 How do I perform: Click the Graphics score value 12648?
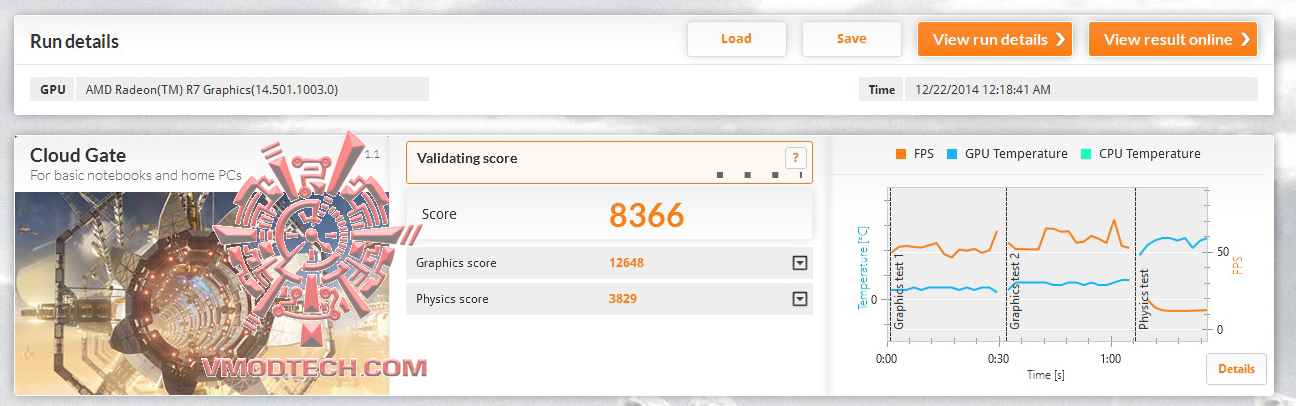(x=627, y=263)
